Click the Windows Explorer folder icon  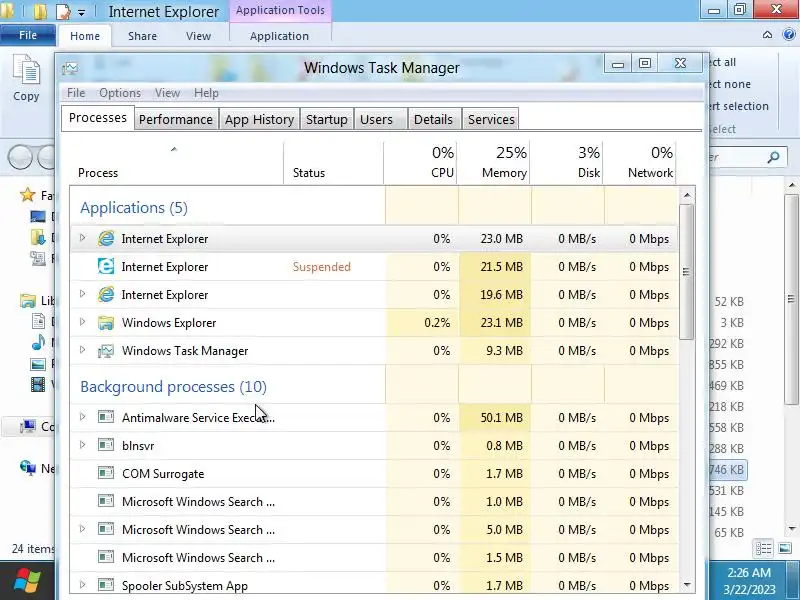(106, 322)
